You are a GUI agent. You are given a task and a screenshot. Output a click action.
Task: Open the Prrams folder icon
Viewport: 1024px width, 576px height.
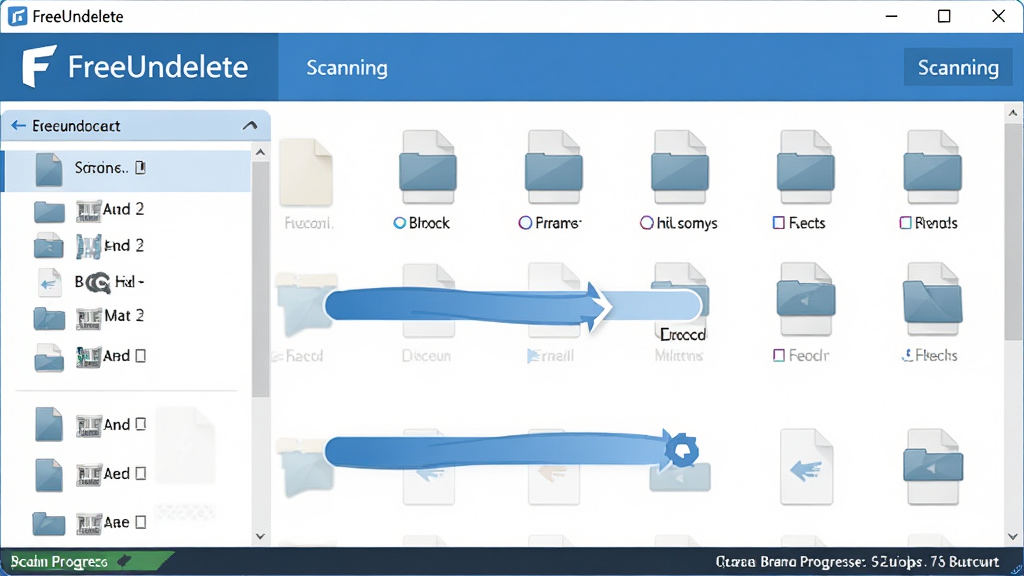pyautogui.click(x=554, y=167)
